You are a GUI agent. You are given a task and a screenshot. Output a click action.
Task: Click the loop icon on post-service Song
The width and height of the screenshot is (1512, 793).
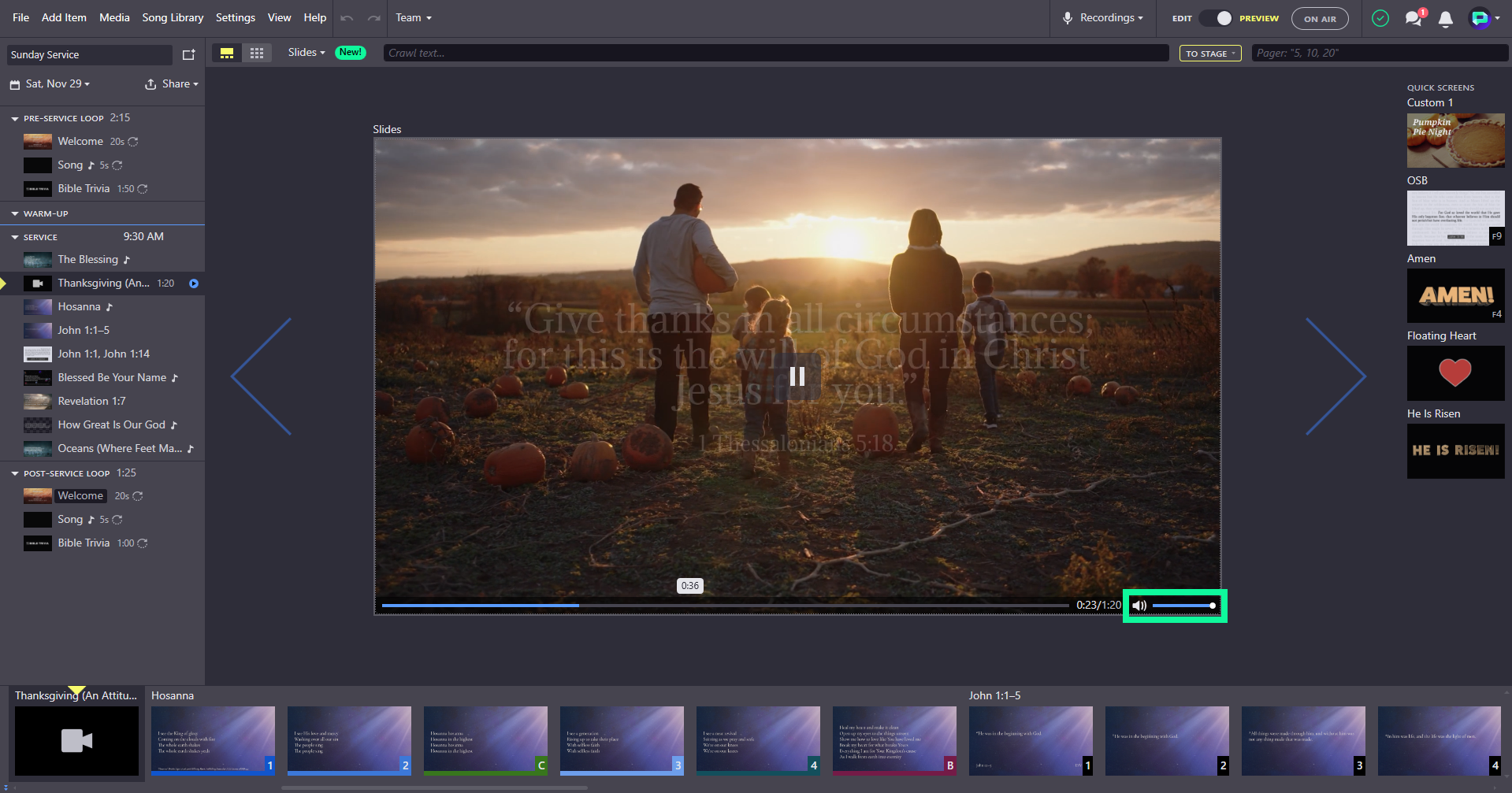click(117, 520)
